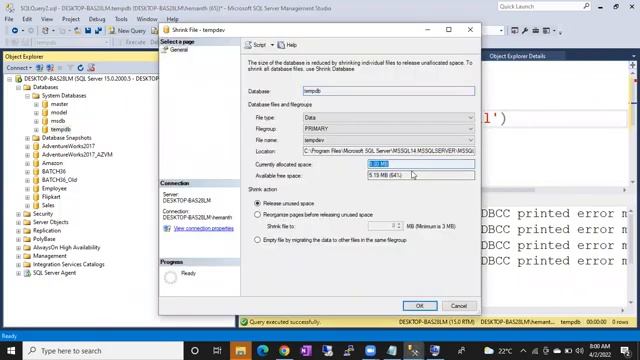Screen dimensions: 640x360
Task: Click the Cortana circle icon on taskbar
Action: click(195, 351)
